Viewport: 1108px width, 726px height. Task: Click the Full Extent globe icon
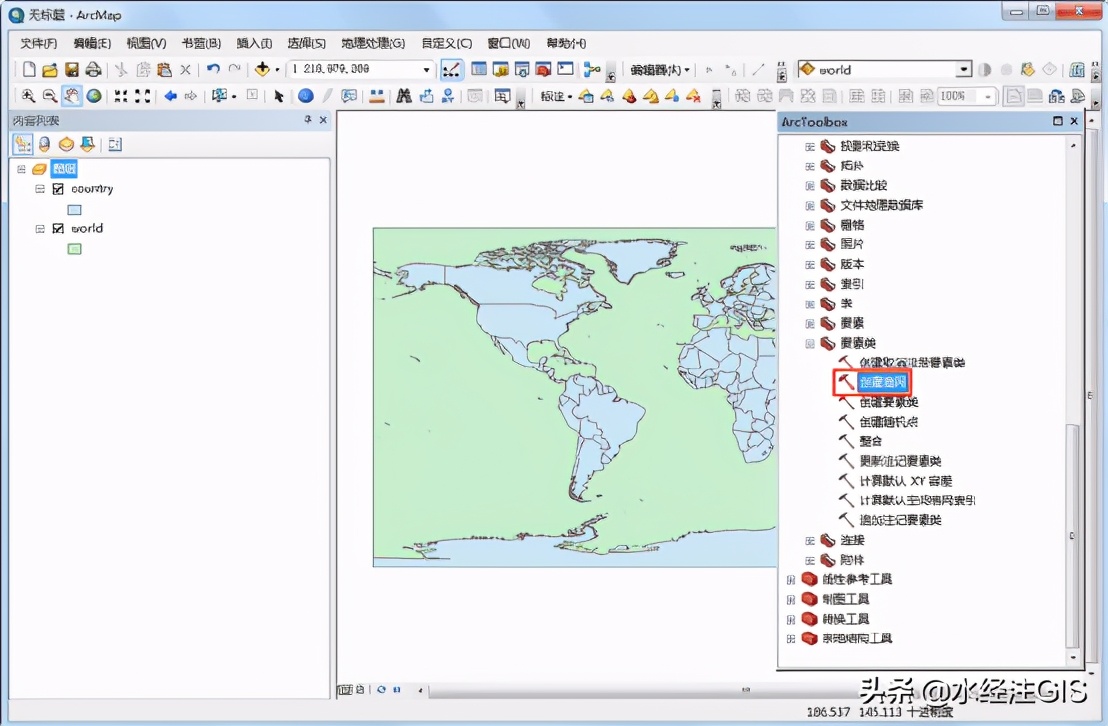point(94,96)
